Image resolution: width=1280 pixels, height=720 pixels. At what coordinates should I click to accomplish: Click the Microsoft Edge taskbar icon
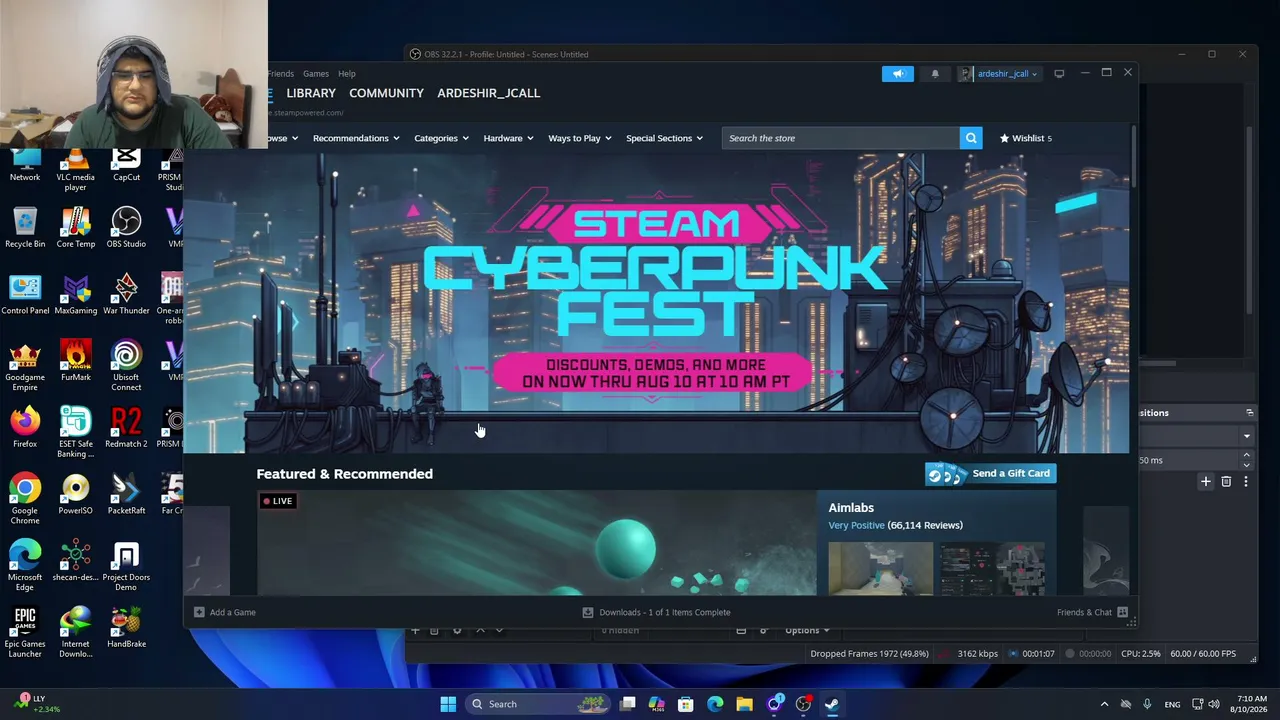(715, 704)
